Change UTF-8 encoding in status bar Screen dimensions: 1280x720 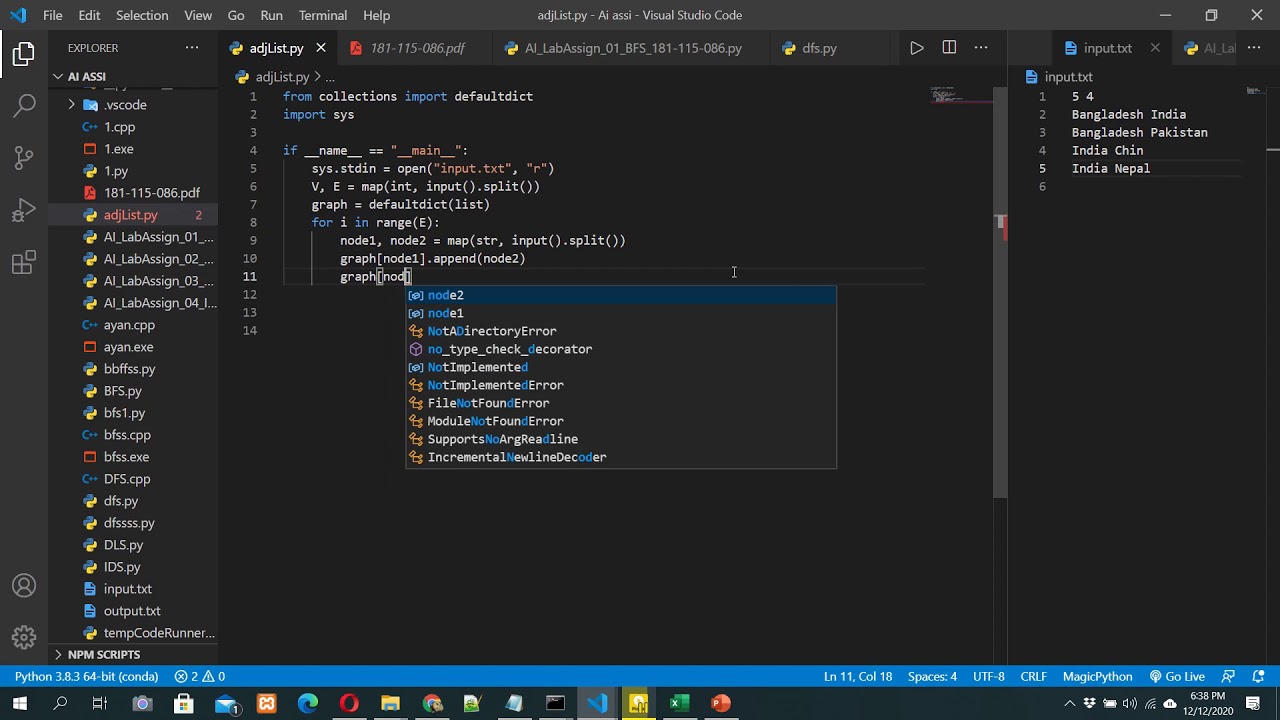point(988,677)
